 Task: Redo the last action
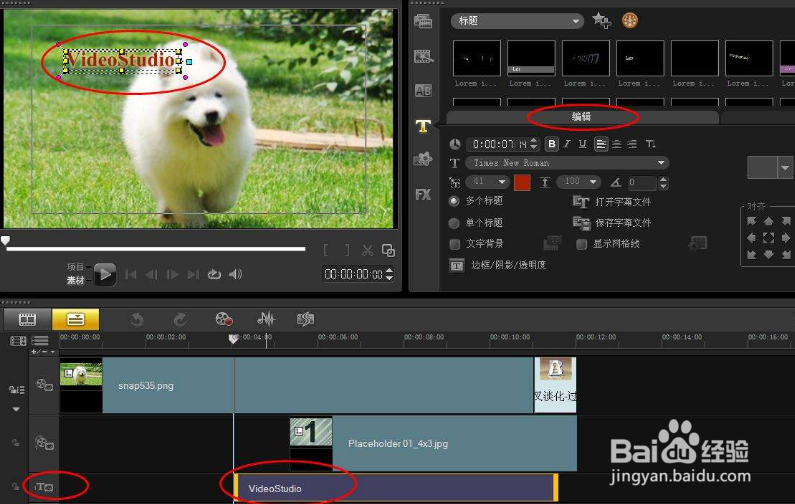(180, 319)
